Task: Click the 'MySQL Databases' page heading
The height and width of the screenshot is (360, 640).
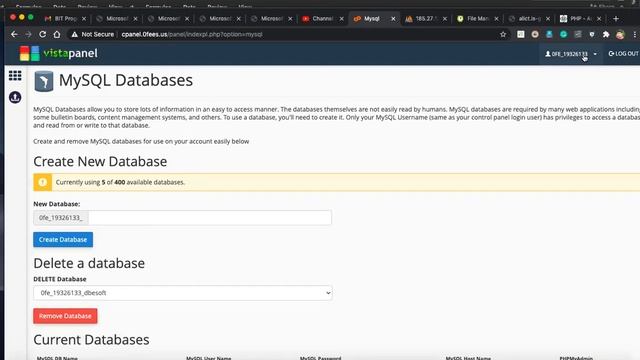Action: pos(126,80)
